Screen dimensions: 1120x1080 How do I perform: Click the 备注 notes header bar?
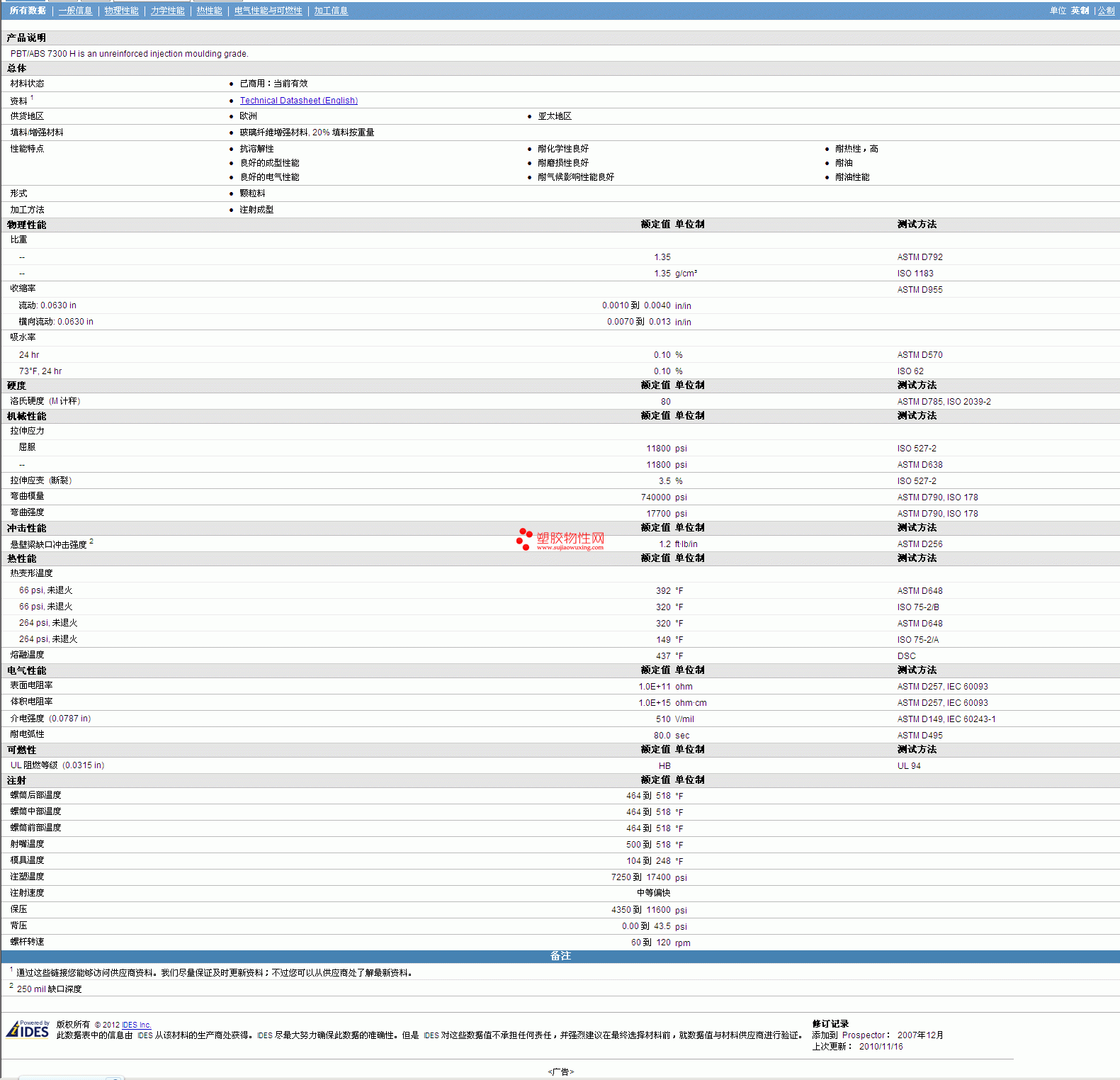560,956
